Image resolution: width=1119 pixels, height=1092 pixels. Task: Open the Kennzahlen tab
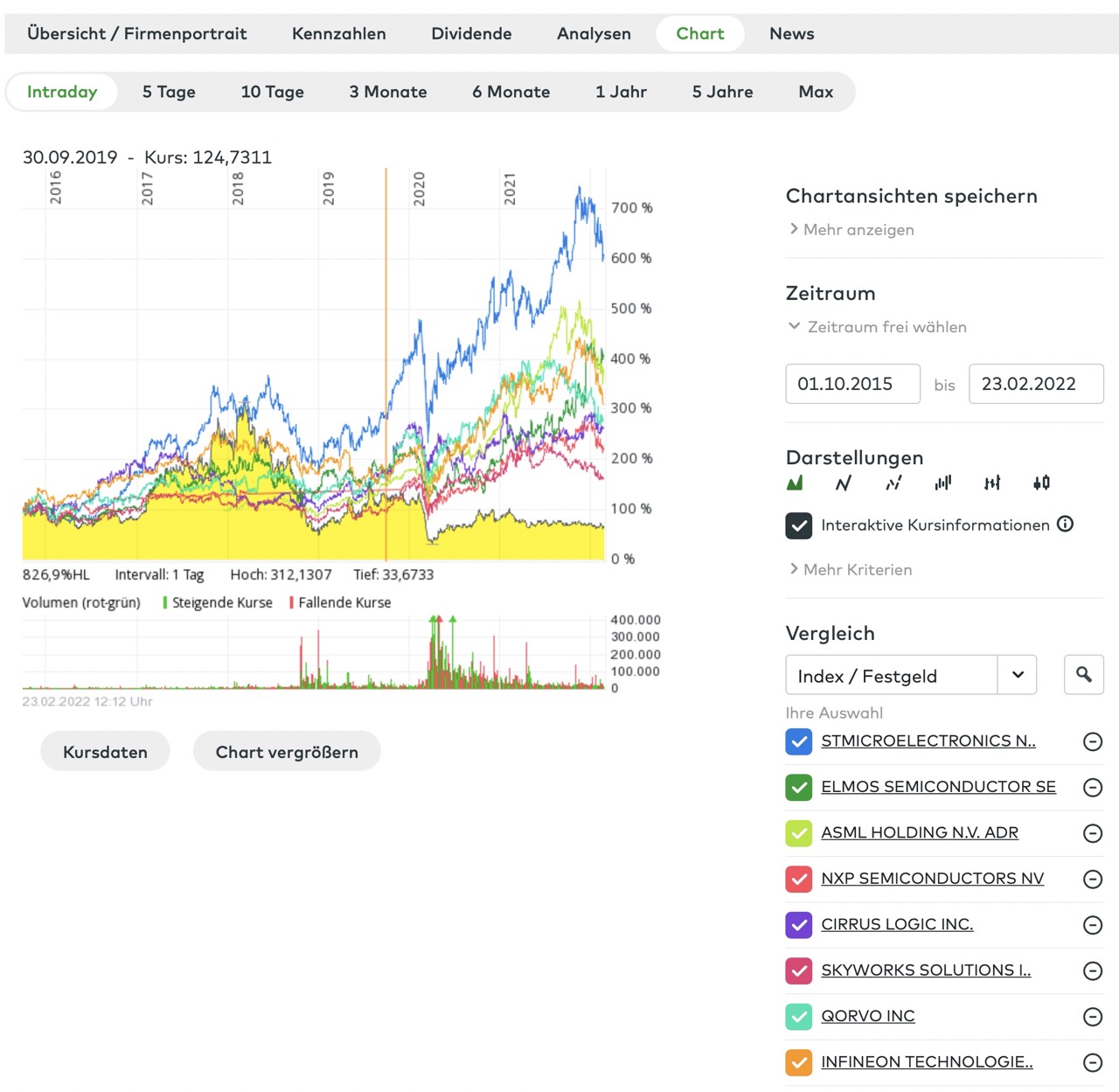tap(339, 34)
